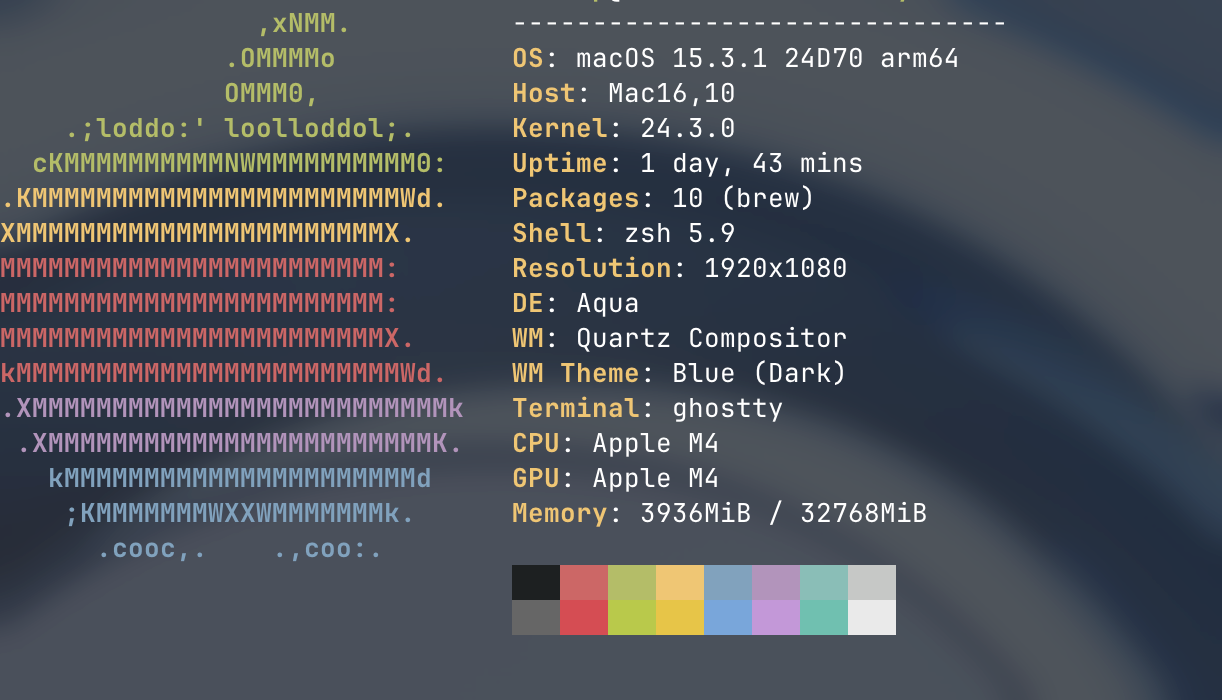Select the "Mac16,10" host value
The width and height of the screenshot is (1222, 700).
tap(672, 93)
